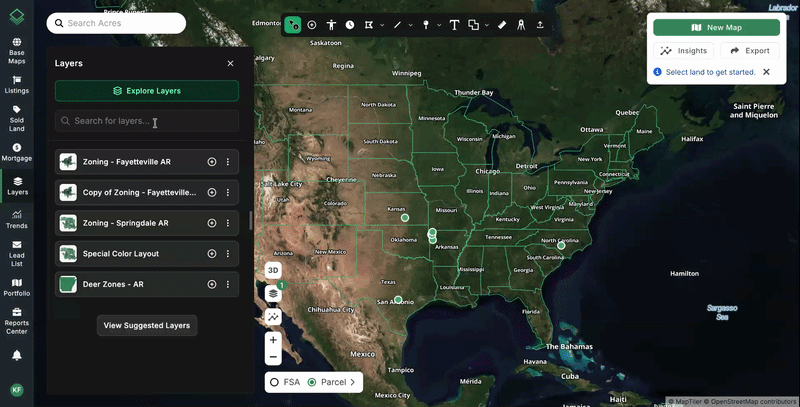This screenshot has height=407, width=800.
Task: Select the text annotation tool
Action: click(454, 24)
